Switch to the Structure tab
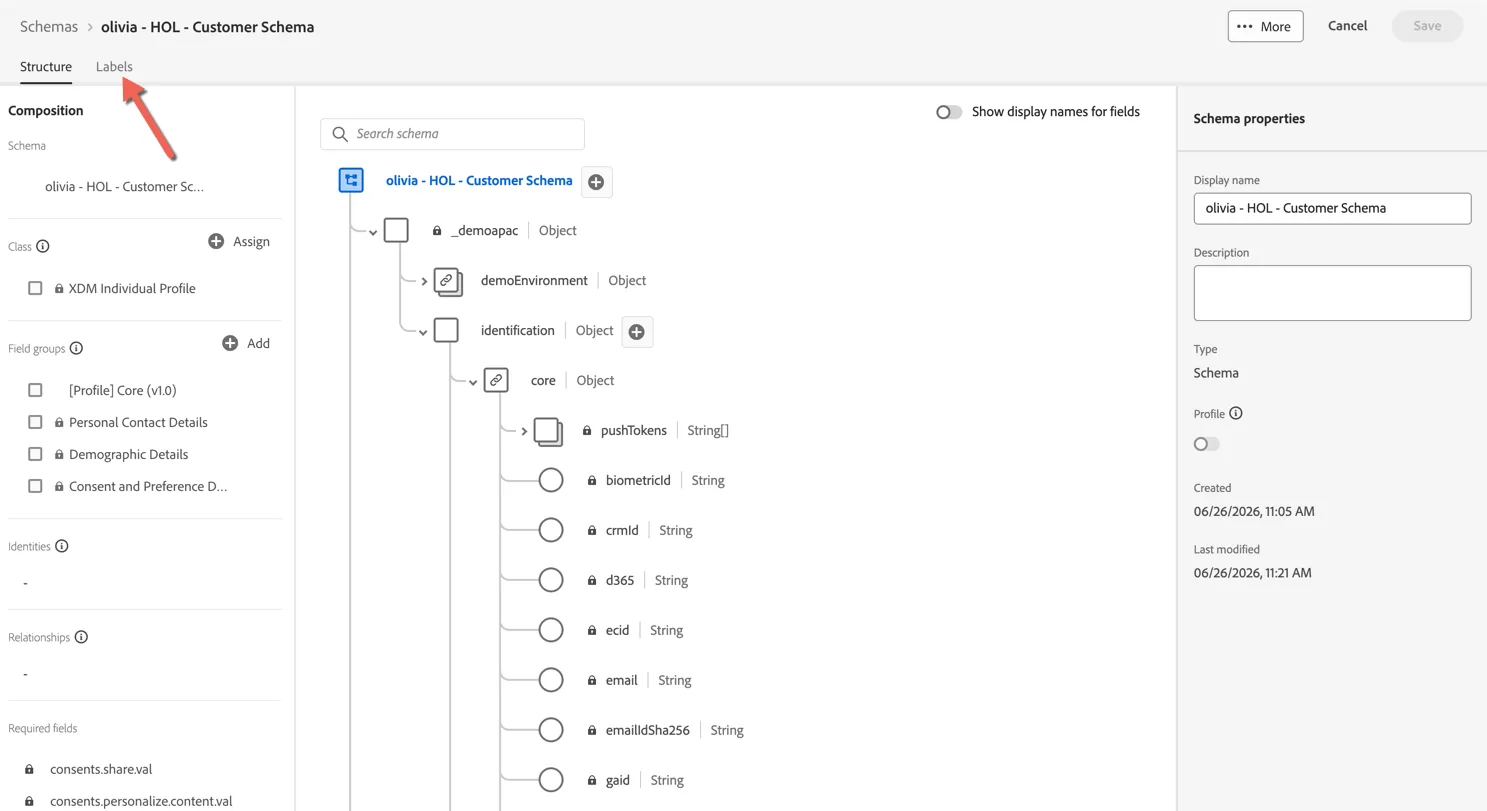The image size is (1487, 811). [46, 66]
